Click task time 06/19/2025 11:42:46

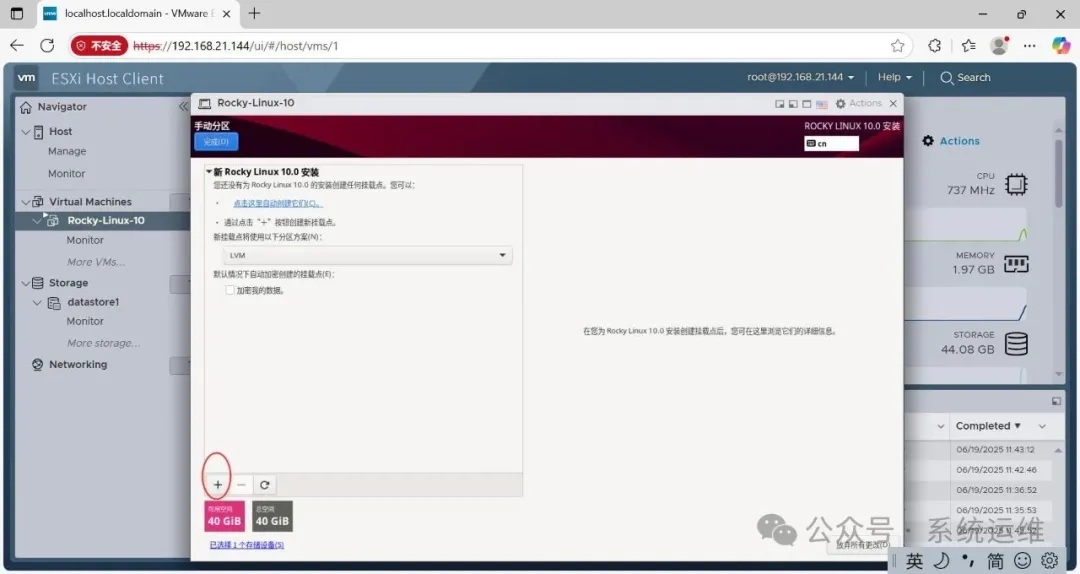(996, 470)
